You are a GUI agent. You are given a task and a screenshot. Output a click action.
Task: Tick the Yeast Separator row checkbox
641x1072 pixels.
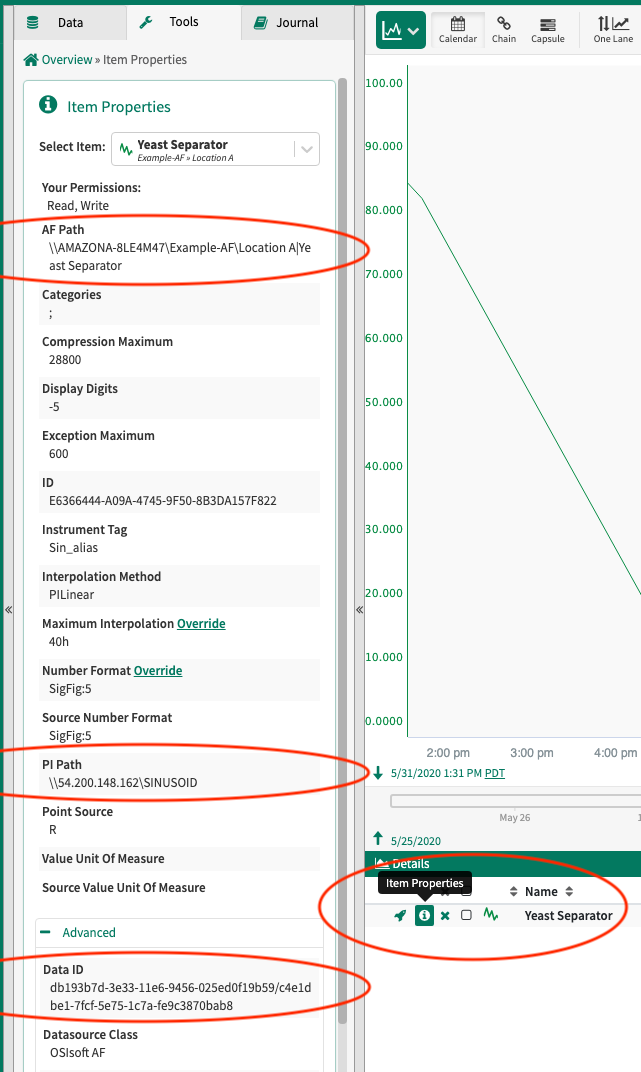click(x=466, y=915)
